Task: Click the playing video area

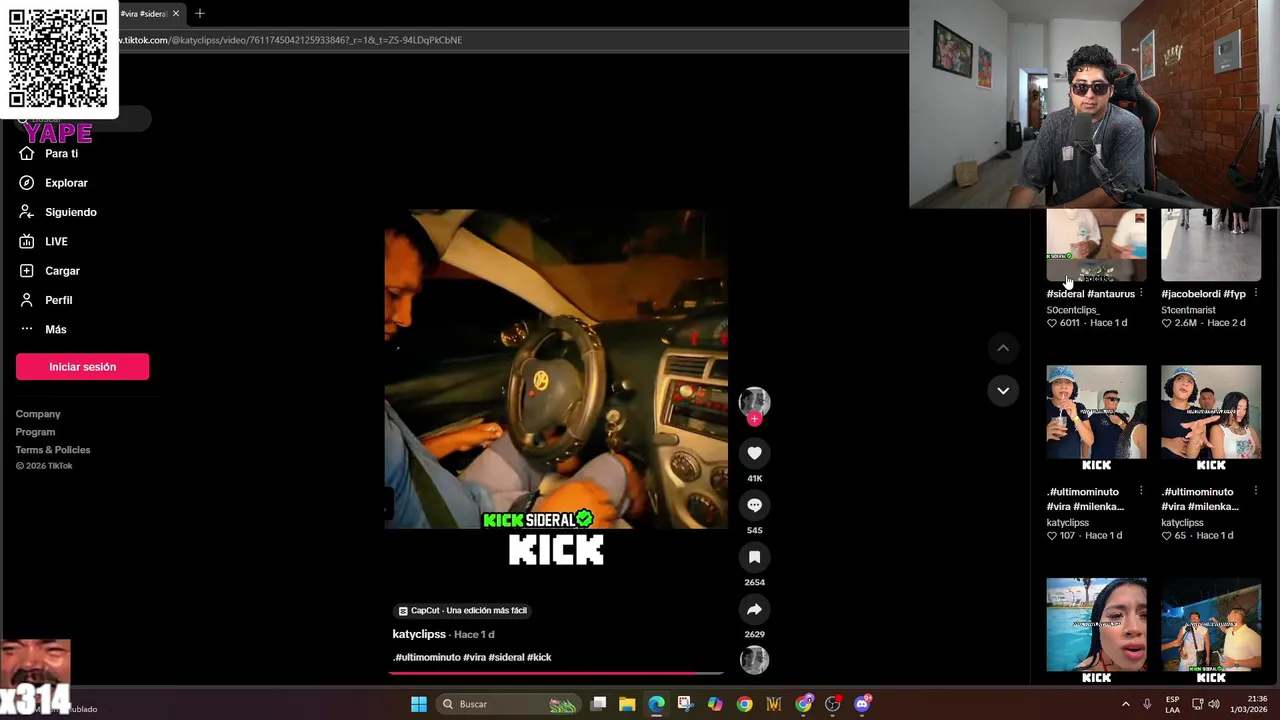Action: coord(556,368)
